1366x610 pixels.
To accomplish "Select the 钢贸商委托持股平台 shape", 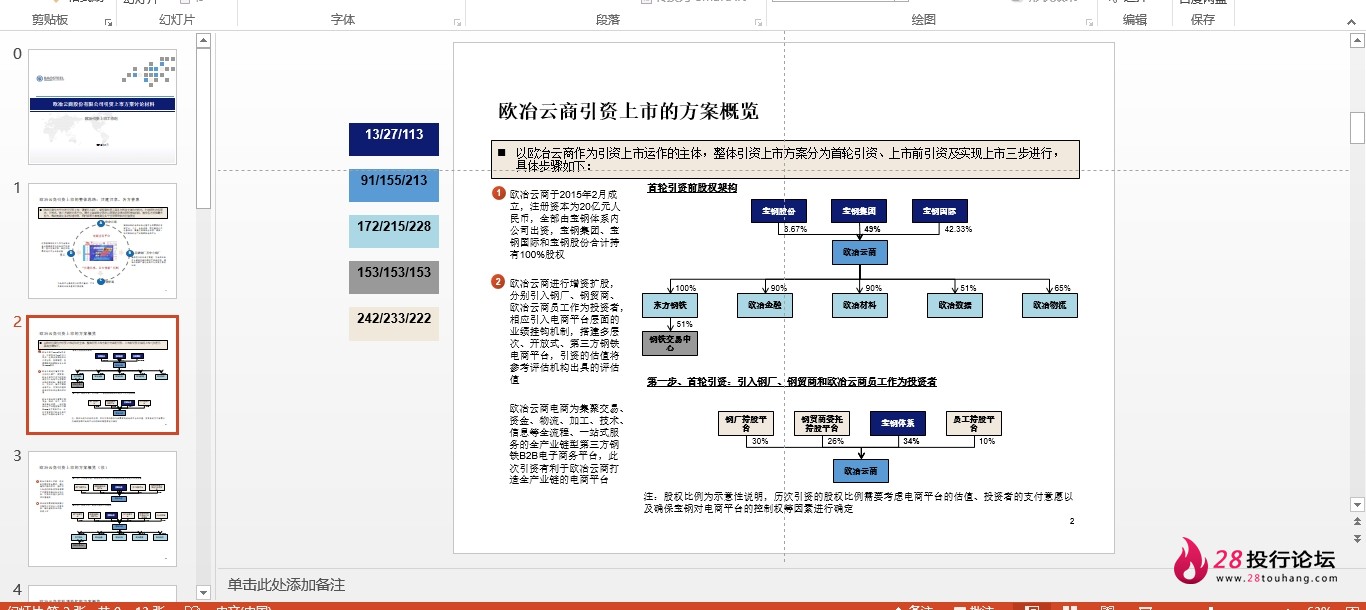I will coord(822,423).
